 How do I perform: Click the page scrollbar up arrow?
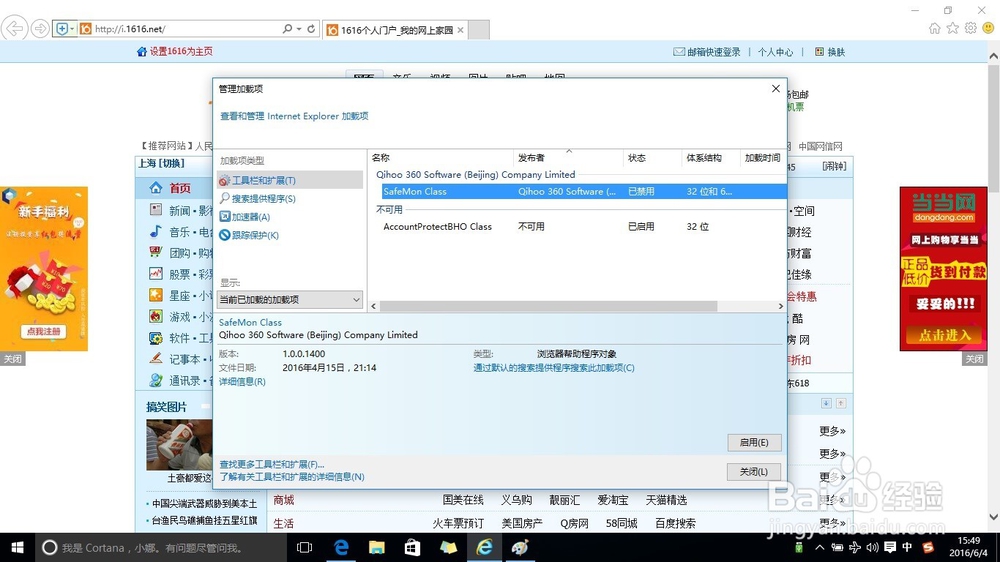click(x=994, y=56)
